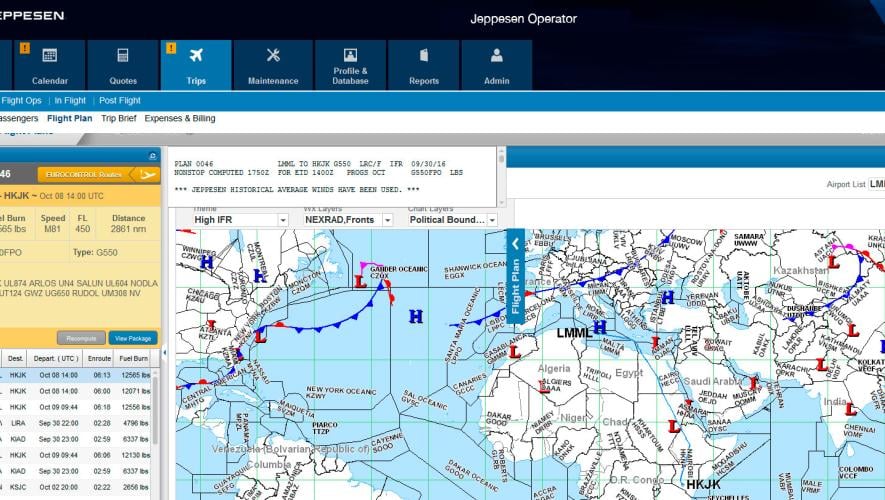This screenshot has height=500, width=885.
Task: Click the Airport List input field
Action: (x=876, y=184)
